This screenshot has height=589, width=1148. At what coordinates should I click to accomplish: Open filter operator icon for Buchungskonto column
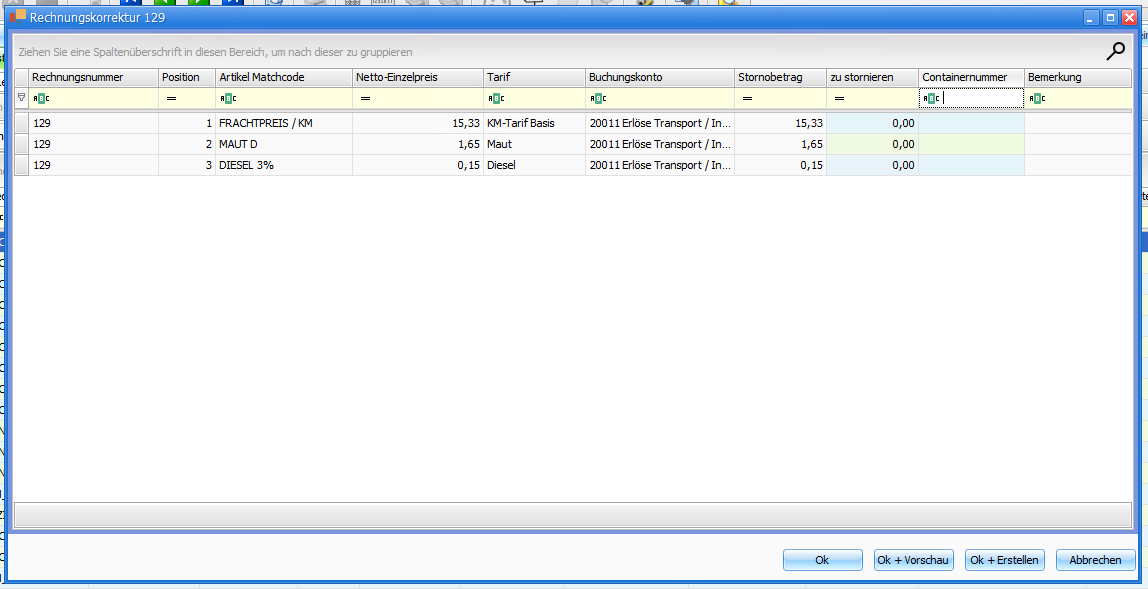pos(598,98)
